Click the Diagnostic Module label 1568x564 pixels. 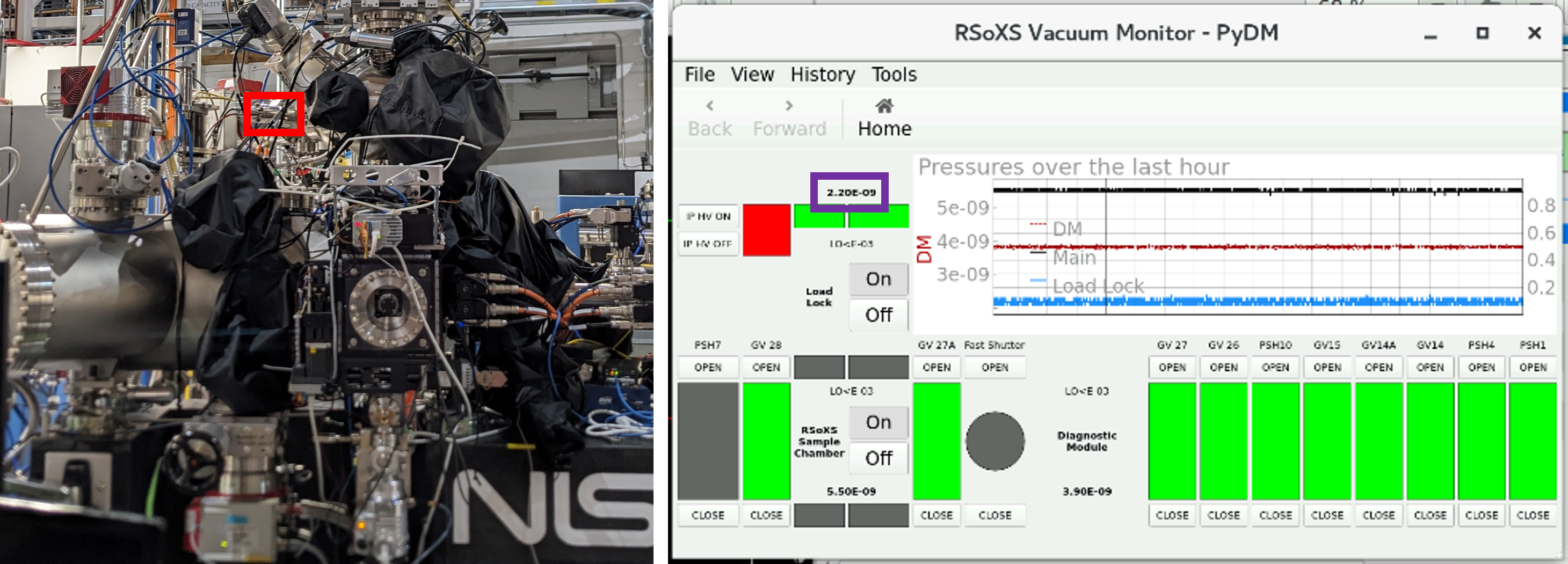point(1087,441)
